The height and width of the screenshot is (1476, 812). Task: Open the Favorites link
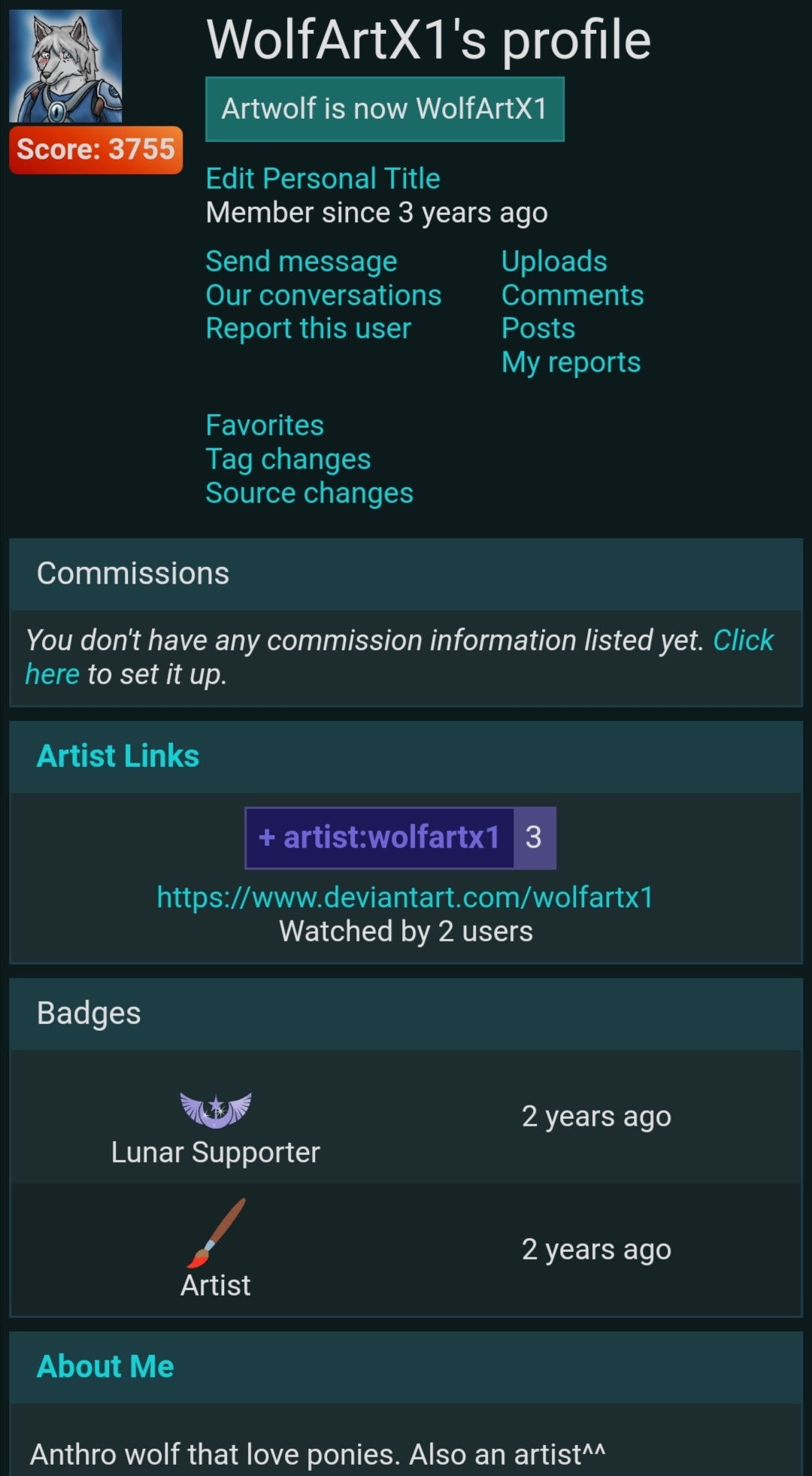click(x=265, y=426)
